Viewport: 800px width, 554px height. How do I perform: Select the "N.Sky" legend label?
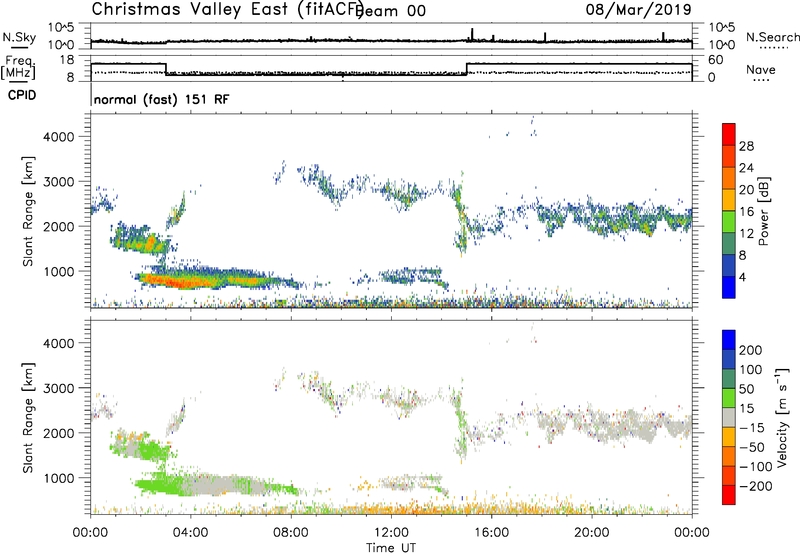point(19,37)
